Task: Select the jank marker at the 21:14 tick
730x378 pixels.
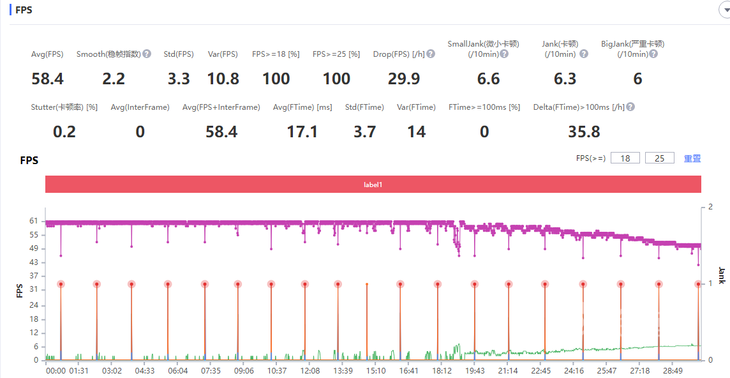Action: (508, 284)
